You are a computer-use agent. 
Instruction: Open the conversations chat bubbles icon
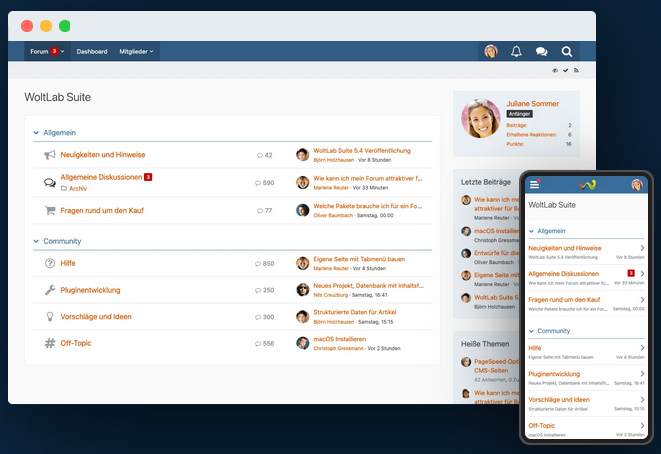tap(541, 51)
